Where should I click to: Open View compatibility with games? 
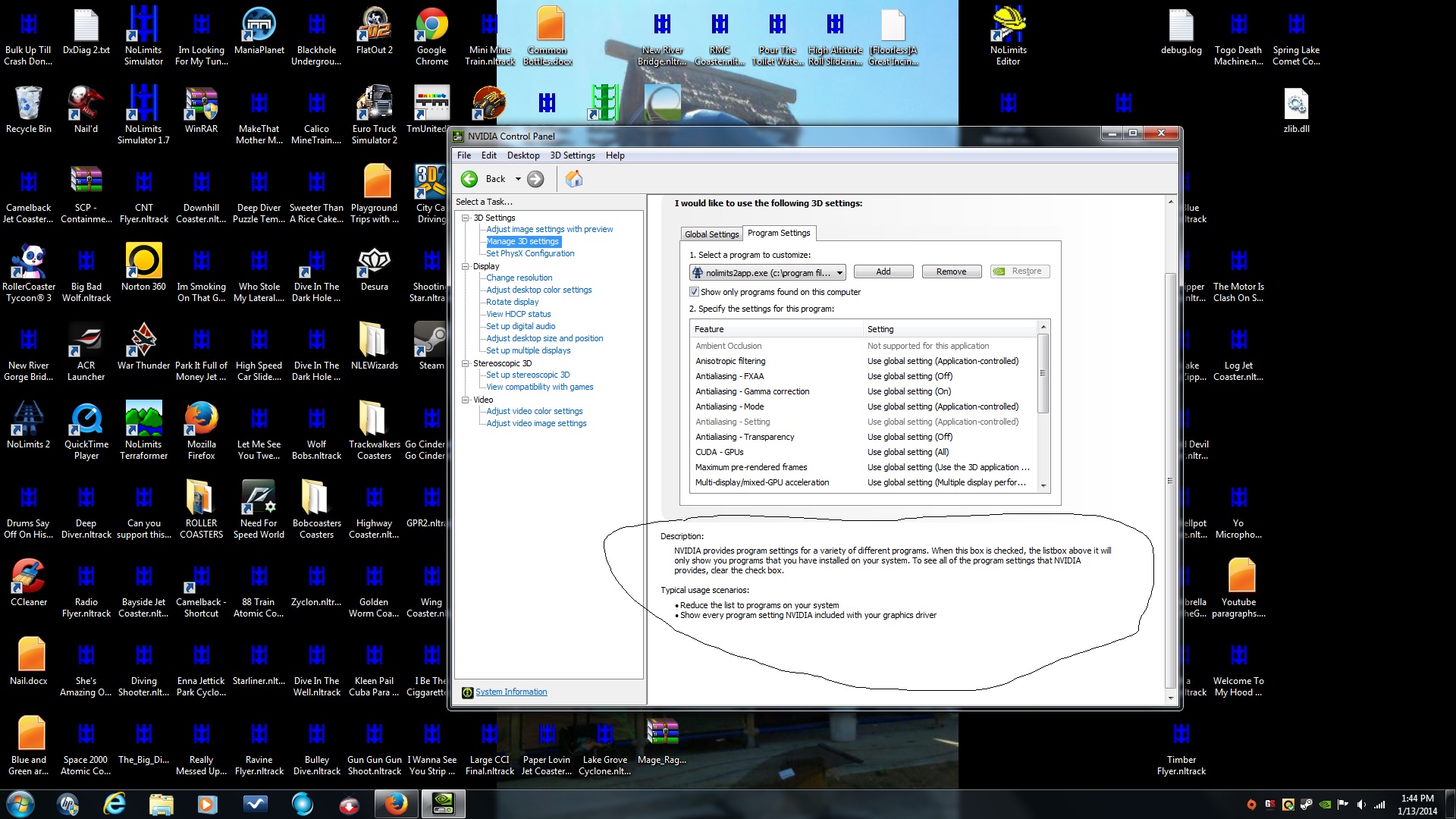[x=539, y=387]
